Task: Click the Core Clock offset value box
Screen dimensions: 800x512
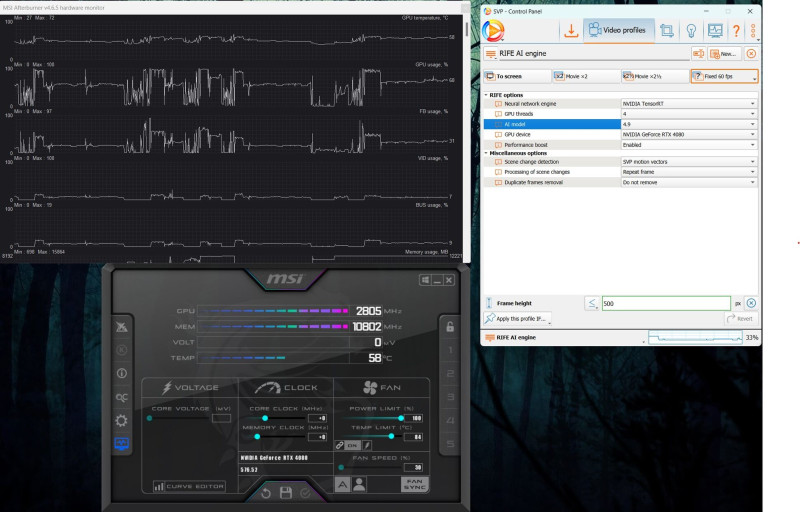Action: click(x=317, y=418)
